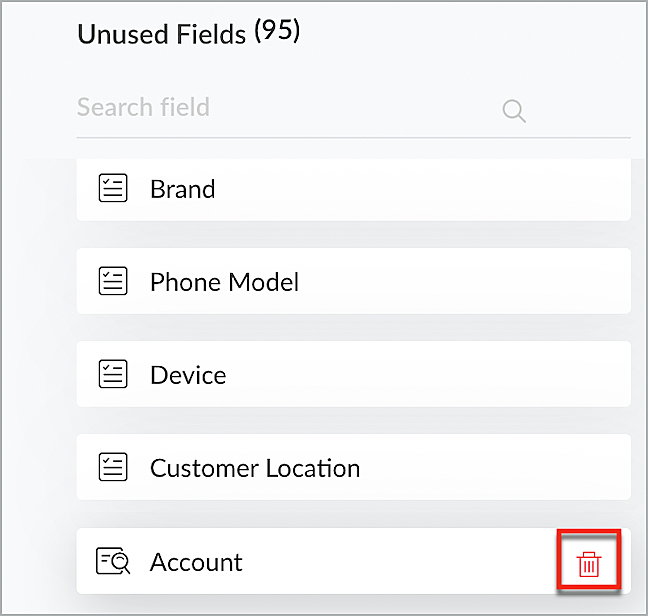
Task: Select the Phone Model text label
Action: (x=224, y=282)
